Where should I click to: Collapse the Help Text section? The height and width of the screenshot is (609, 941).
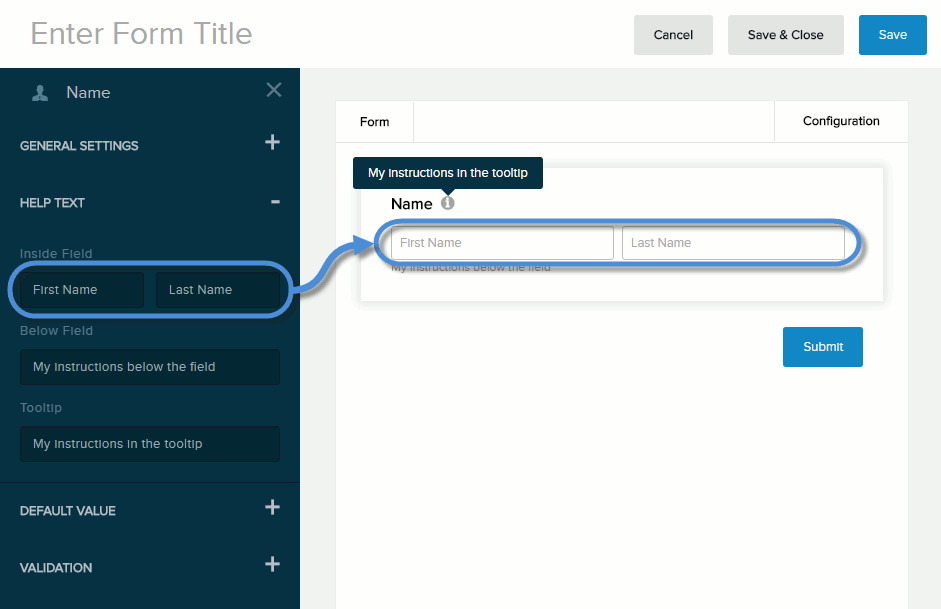[x=275, y=202]
